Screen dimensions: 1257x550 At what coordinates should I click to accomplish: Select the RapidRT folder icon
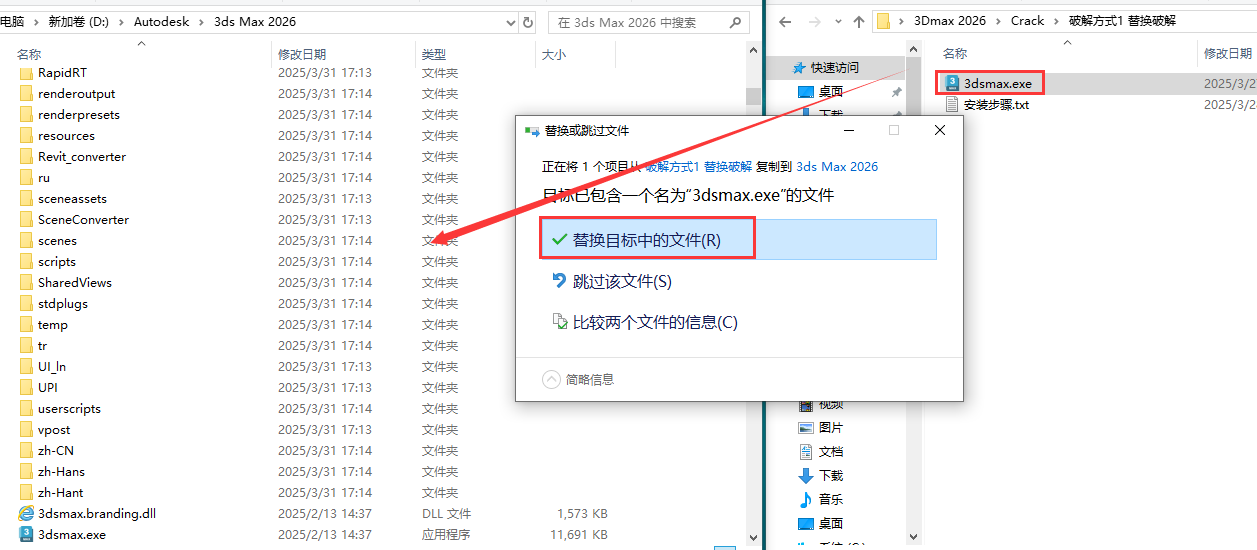click(x=26, y=72)
